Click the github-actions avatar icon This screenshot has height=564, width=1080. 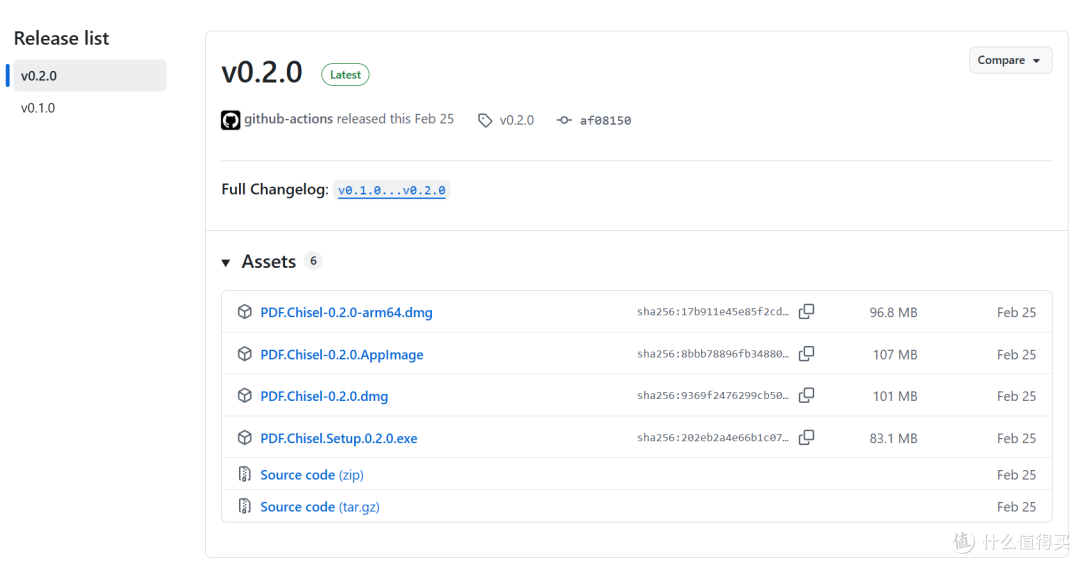tap(230, 120)
